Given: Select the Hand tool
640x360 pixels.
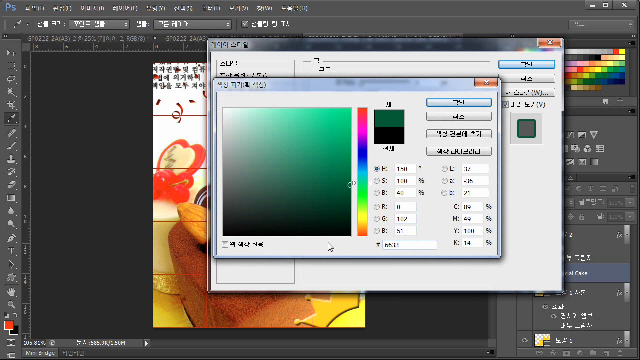Looking at the screenshot, I should tap(11, 291).
